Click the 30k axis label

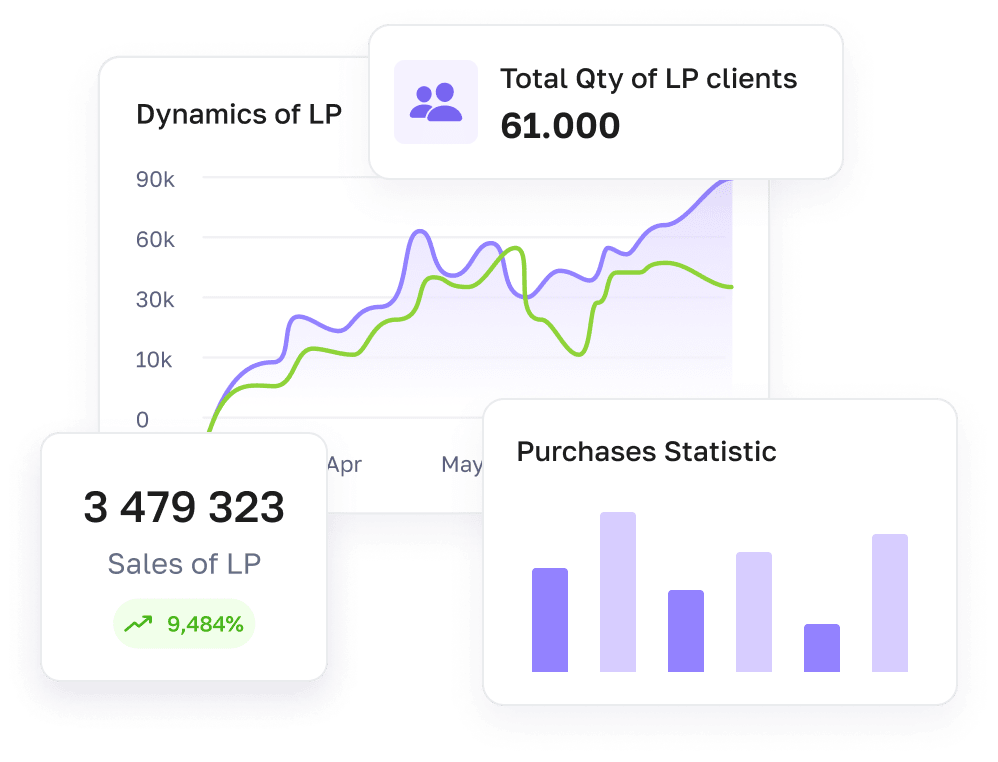tap(155, 300)
